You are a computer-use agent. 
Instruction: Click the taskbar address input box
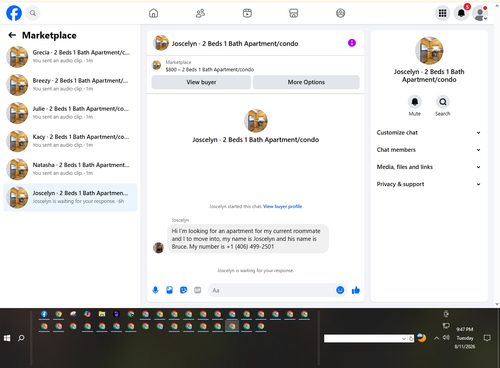pos(363,339)
